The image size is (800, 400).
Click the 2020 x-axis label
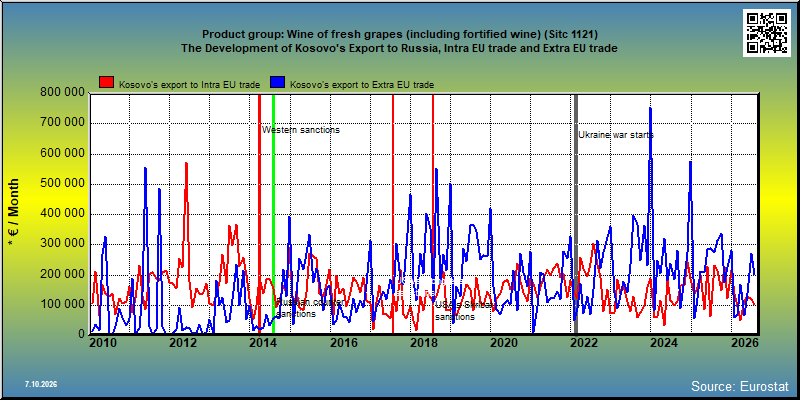(x=503, y=343)
